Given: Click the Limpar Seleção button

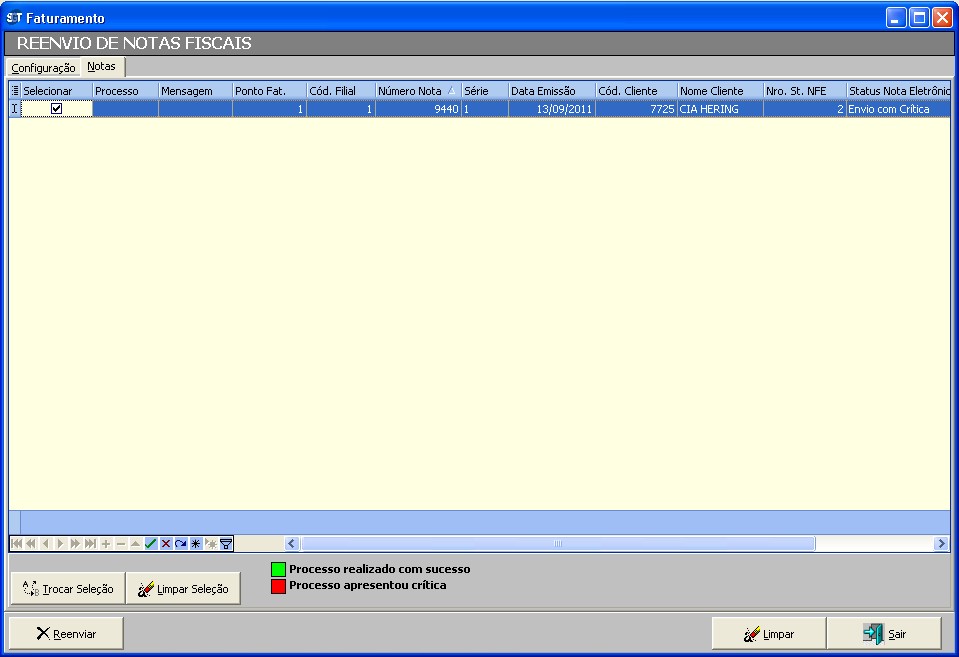Looking at the screenshot, I should click(183, 589).
